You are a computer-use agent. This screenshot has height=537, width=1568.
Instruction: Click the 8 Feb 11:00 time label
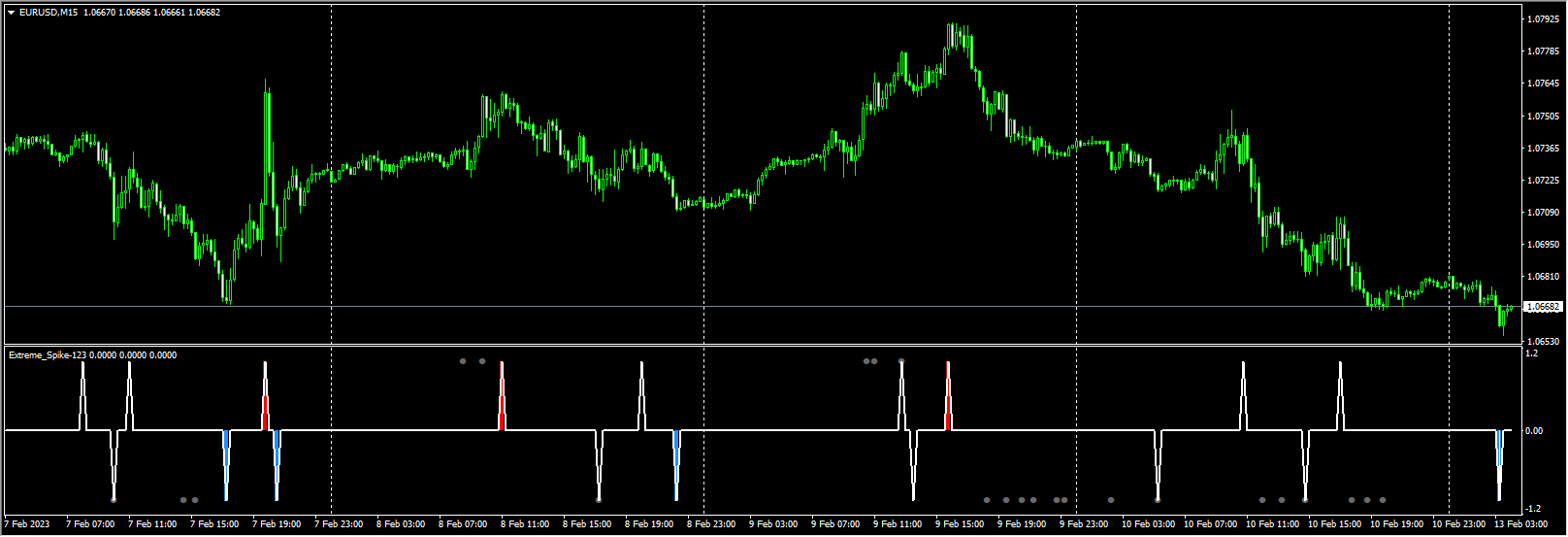(525, 524)
